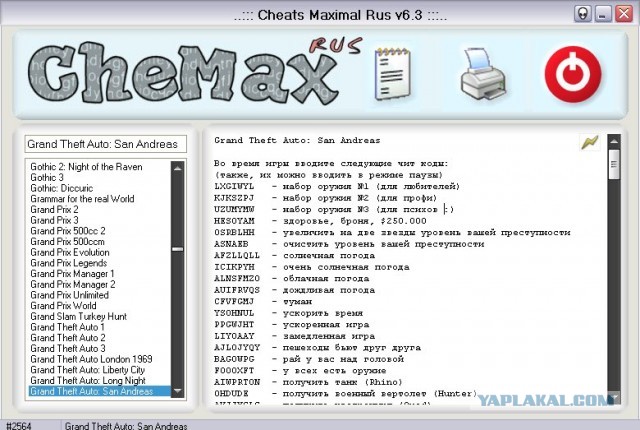Click the game list scroll-up arrow

[178, 167]
